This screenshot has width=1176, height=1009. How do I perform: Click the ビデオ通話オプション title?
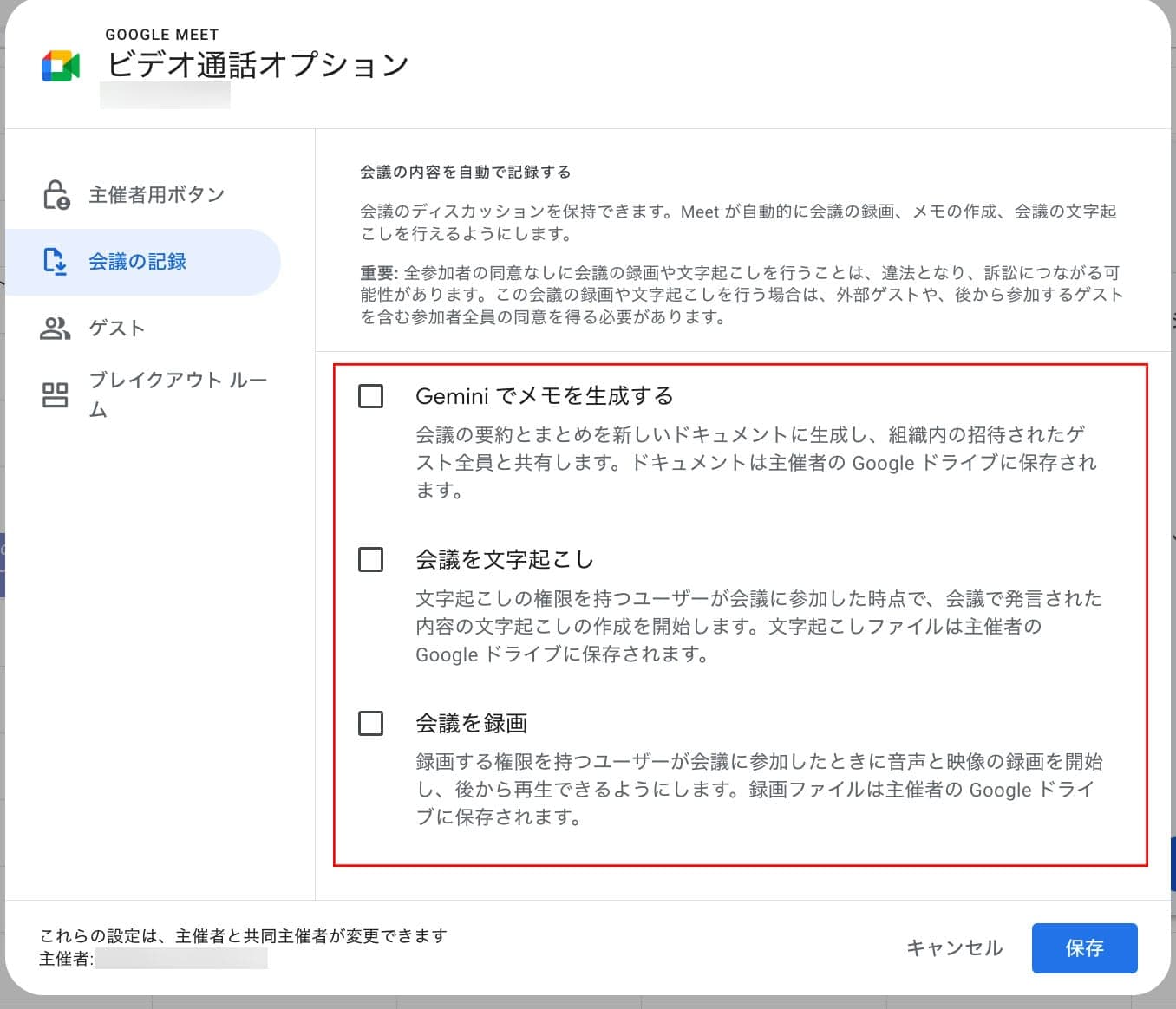point(258,65)
